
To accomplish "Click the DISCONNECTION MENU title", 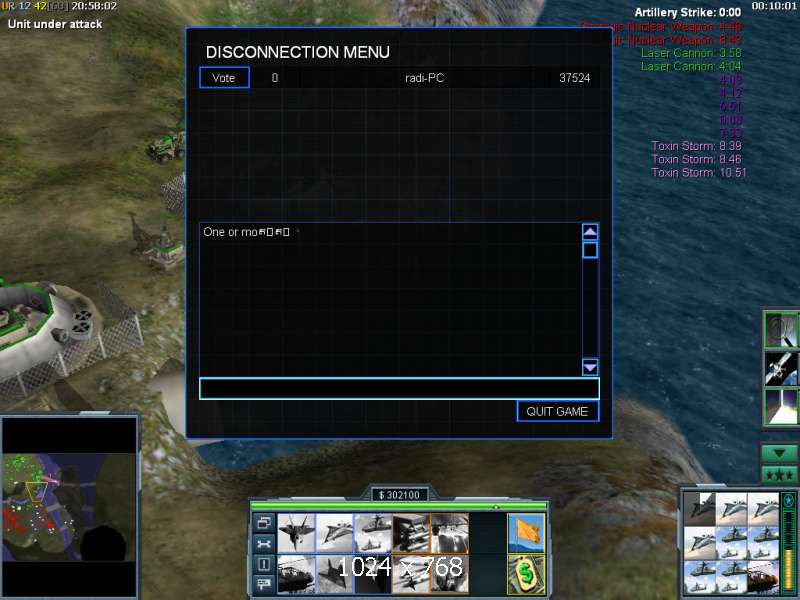I will pyautogui.click(x=297, y=52).
